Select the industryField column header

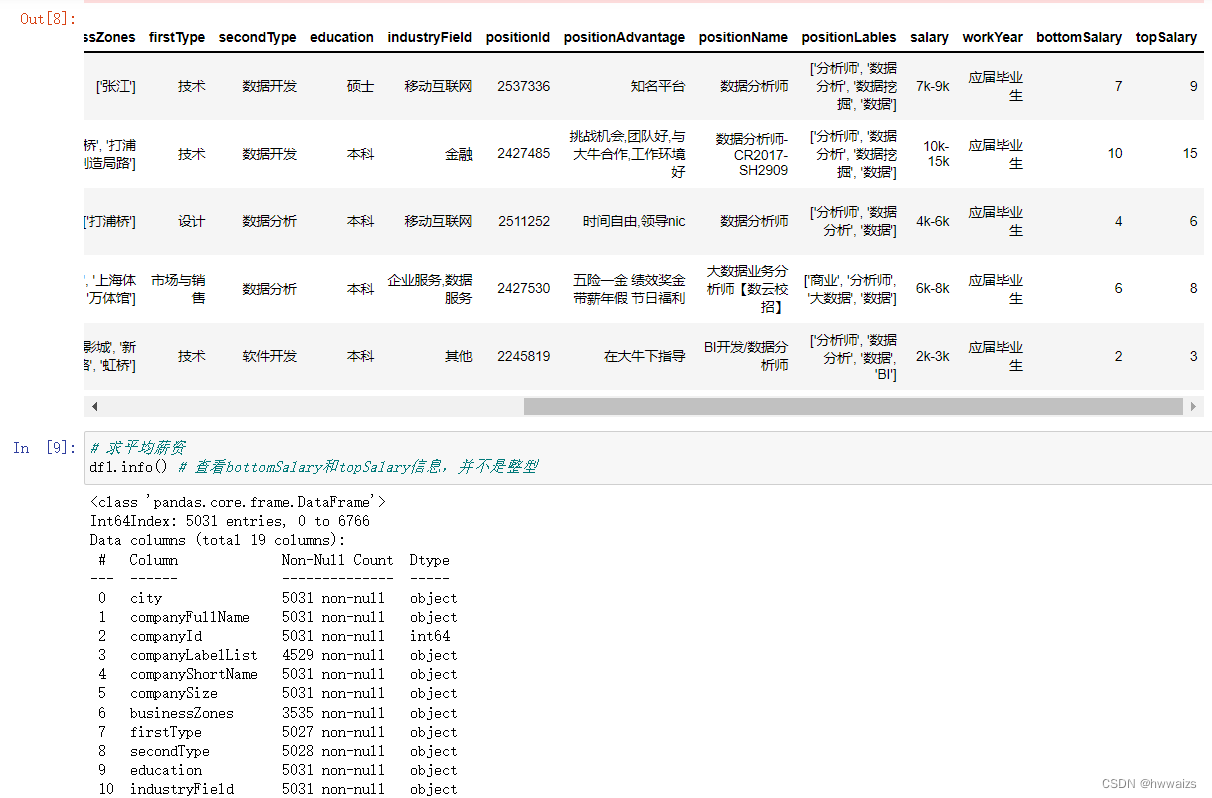pyautogui.click(x=430, y=37)
